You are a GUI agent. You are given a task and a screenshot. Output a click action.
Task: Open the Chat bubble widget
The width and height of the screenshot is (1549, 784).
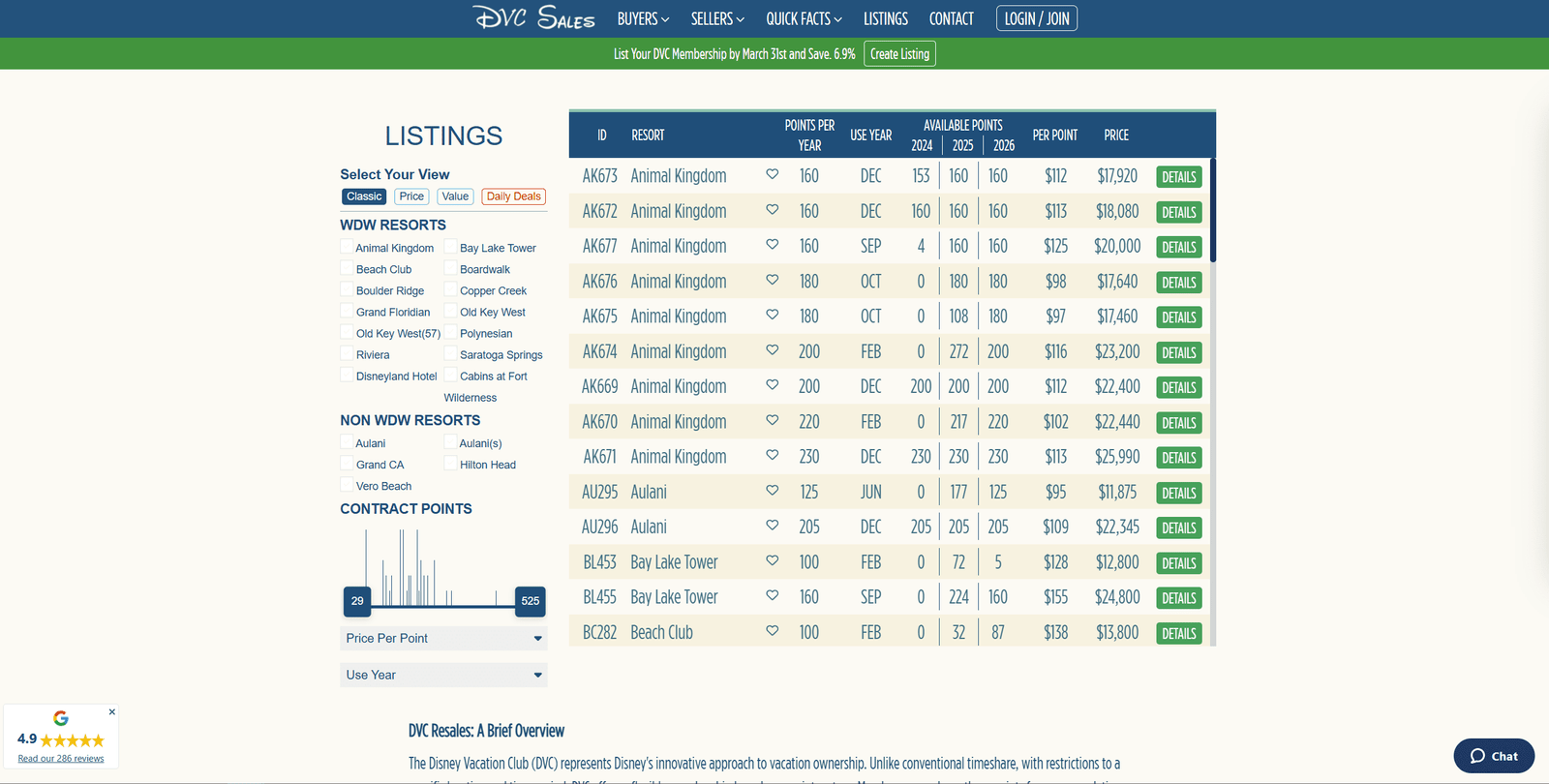(1494, 756)
